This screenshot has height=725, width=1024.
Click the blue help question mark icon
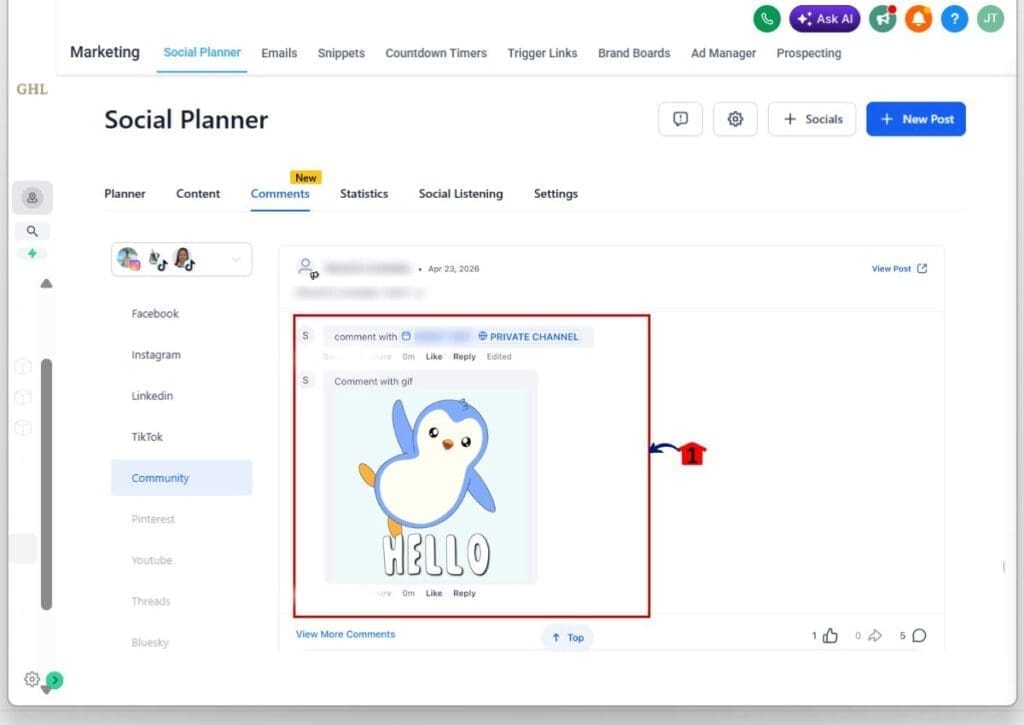click(954, 19)
